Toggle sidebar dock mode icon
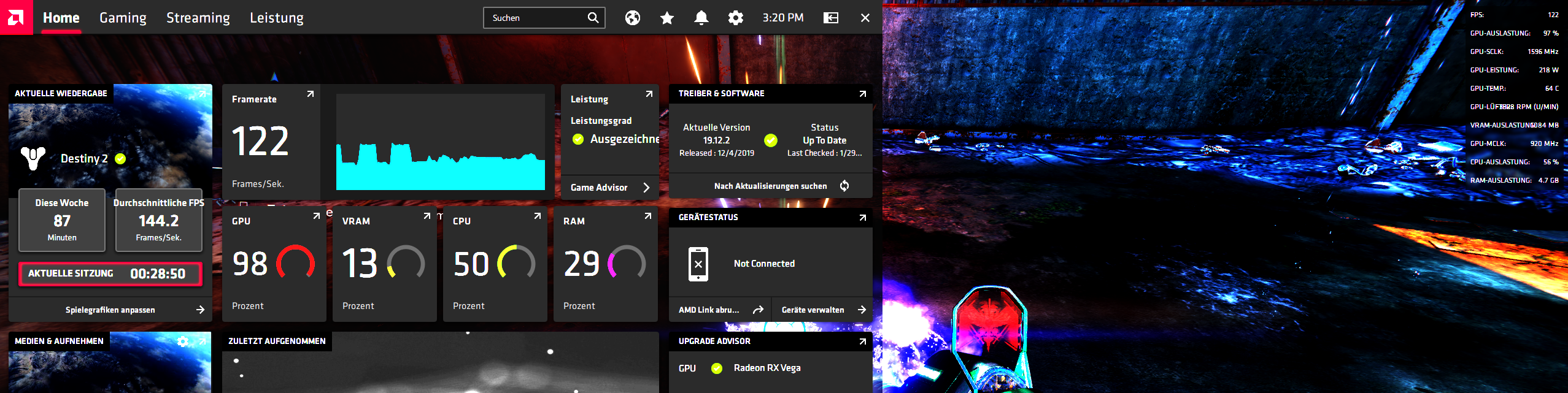Viewport: 1568px width, 393px height. click(x=831, y=18)
